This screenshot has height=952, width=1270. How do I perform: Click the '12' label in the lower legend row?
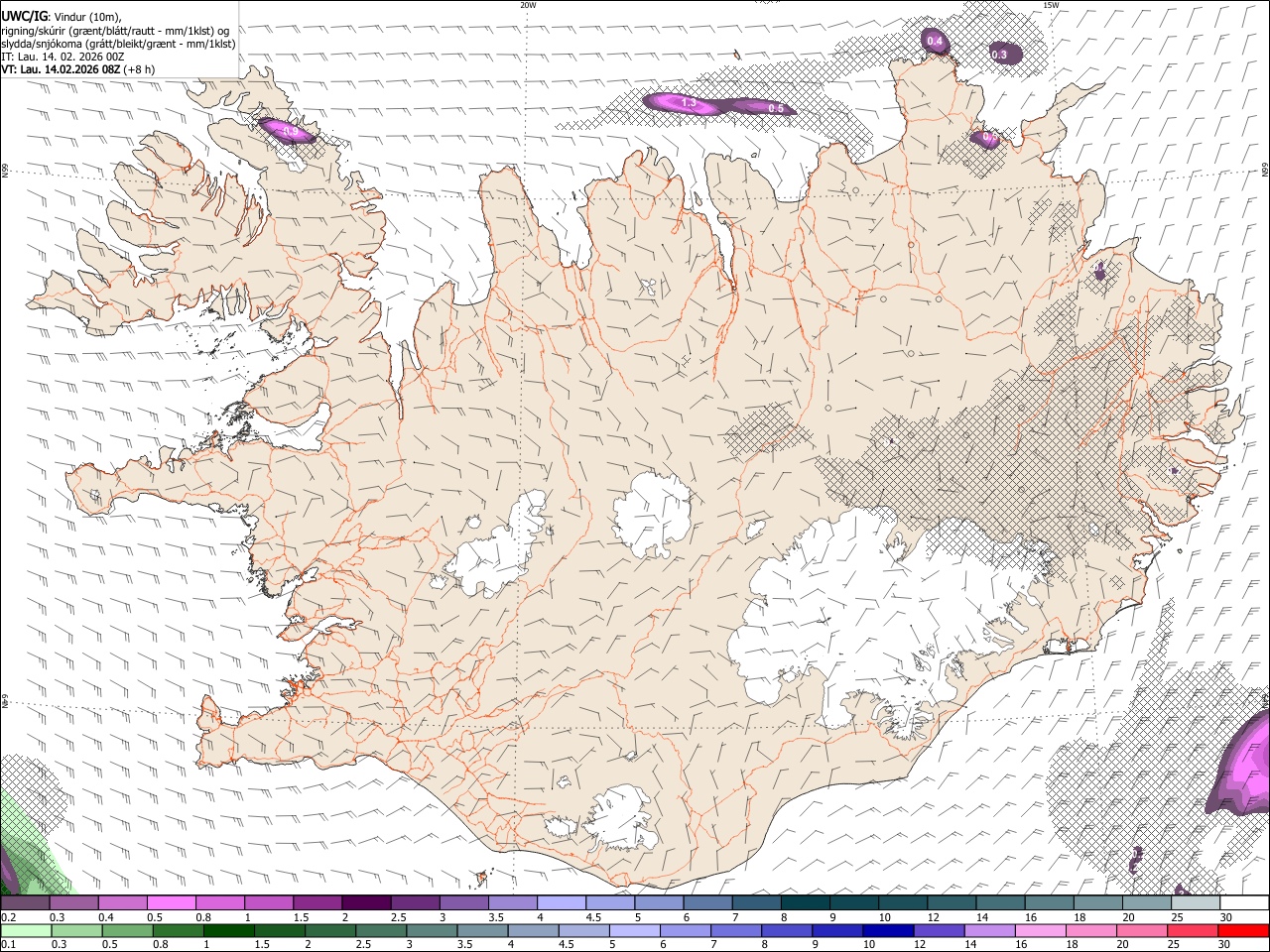[920, 945]
